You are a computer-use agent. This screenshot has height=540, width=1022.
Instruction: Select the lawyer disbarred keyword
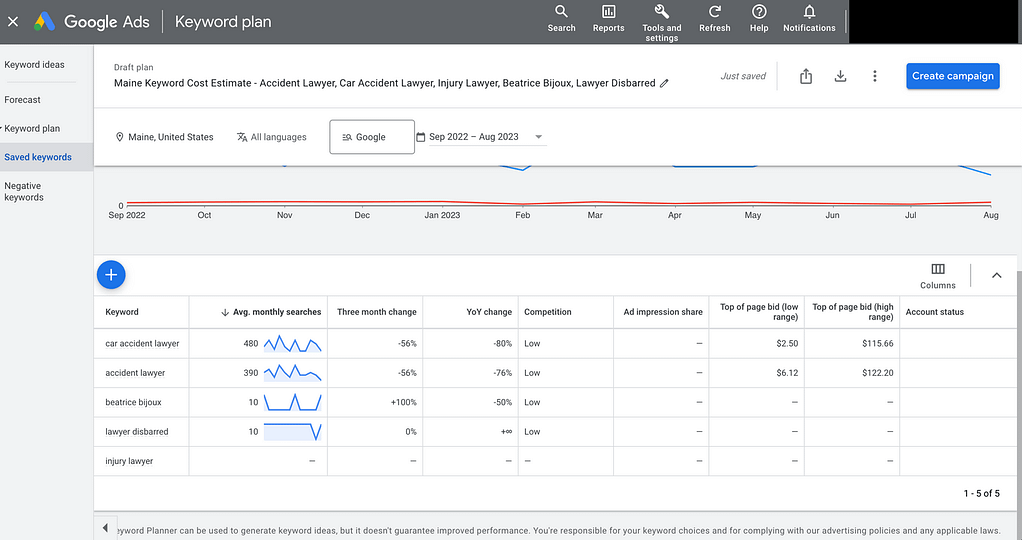pyautogui.click(x=137, y=432)
